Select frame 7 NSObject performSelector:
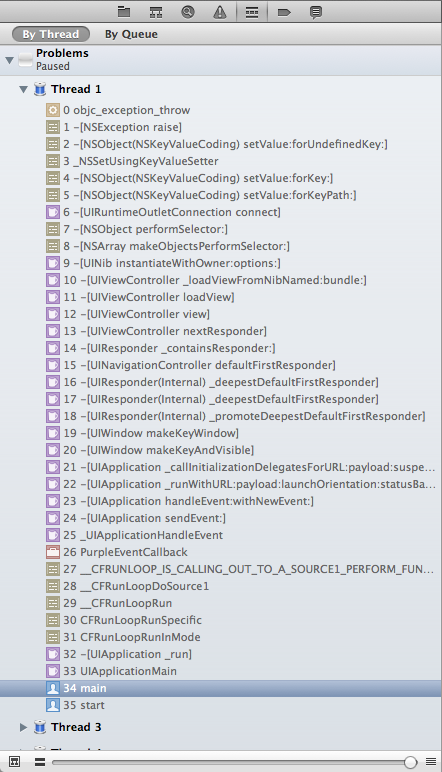442x772 pixels. click(x=221, y=229)
